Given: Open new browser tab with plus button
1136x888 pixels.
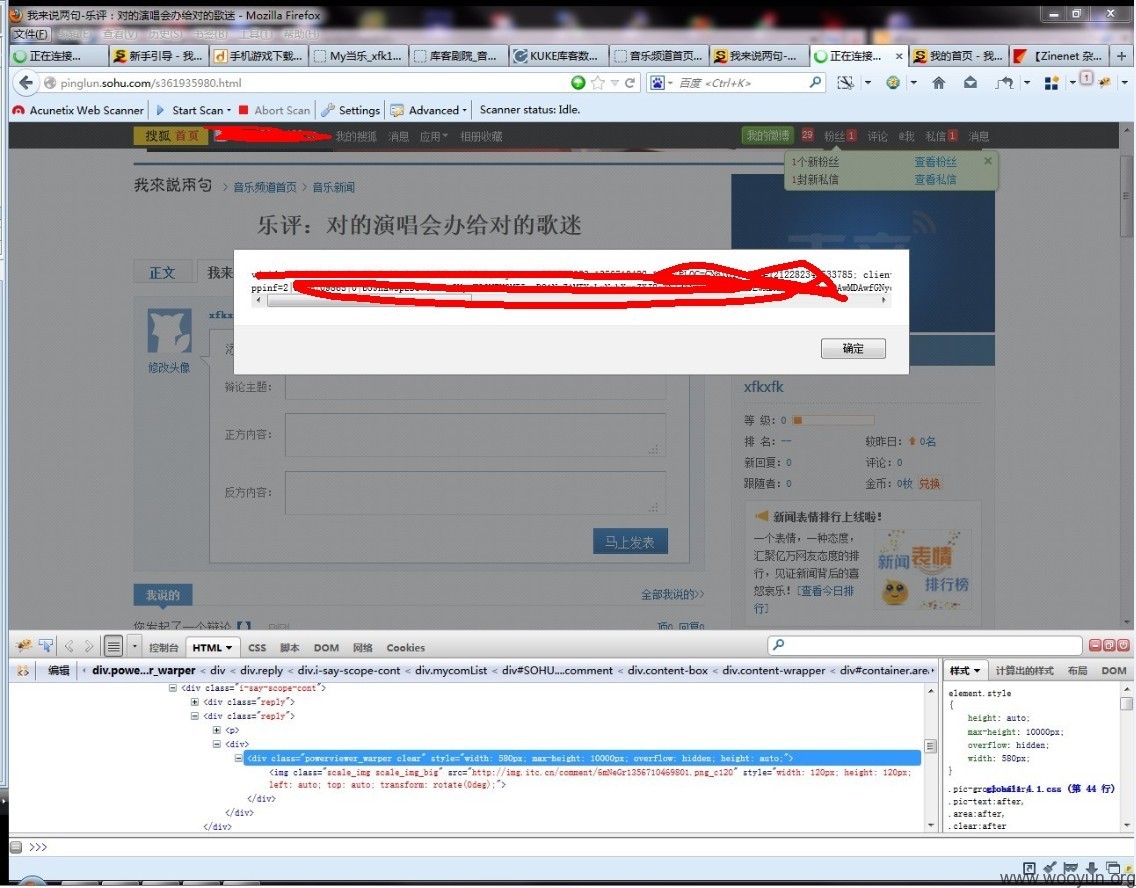Looking at the screenshot, I should pyautogui.click(x=1122, y=56).
